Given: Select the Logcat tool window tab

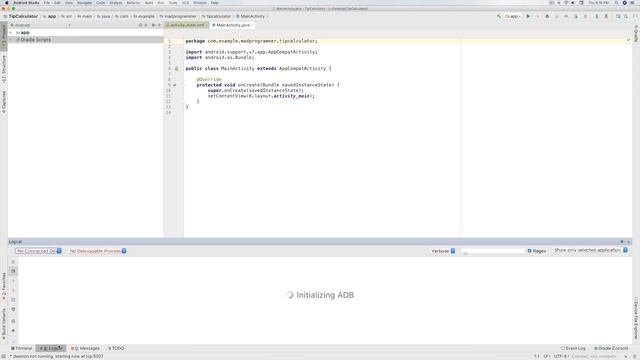Looking at the screenshot, I should click(51, 348).
